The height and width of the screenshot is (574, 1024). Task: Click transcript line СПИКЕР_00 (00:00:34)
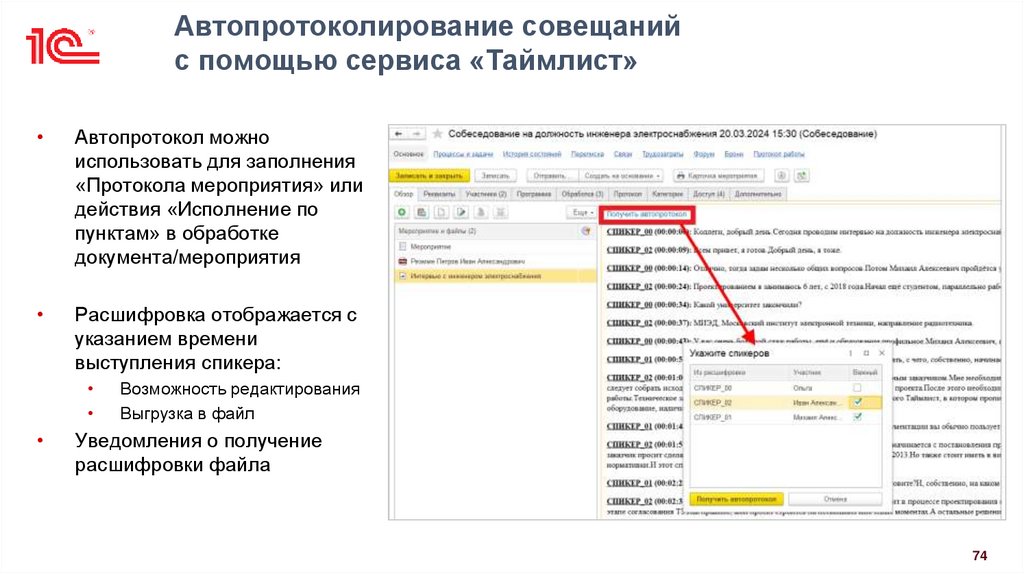[x=704, y=304]
